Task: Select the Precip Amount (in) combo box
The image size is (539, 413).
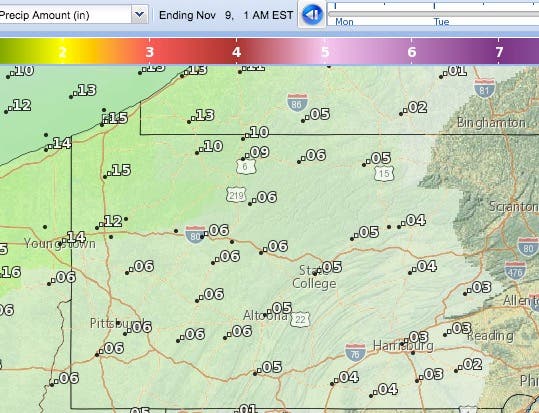Action: pos(74,14)
